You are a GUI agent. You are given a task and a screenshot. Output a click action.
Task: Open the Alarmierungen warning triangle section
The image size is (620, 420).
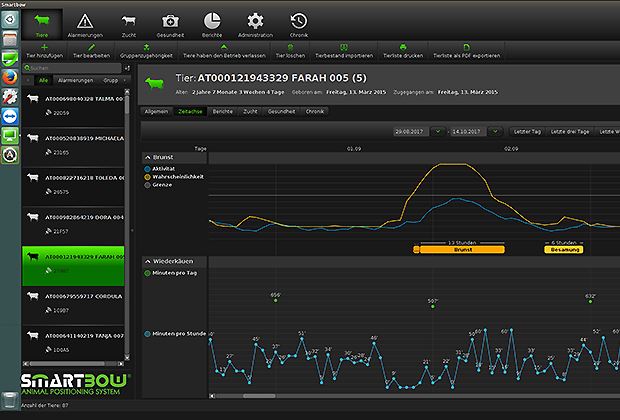[85, 25]
